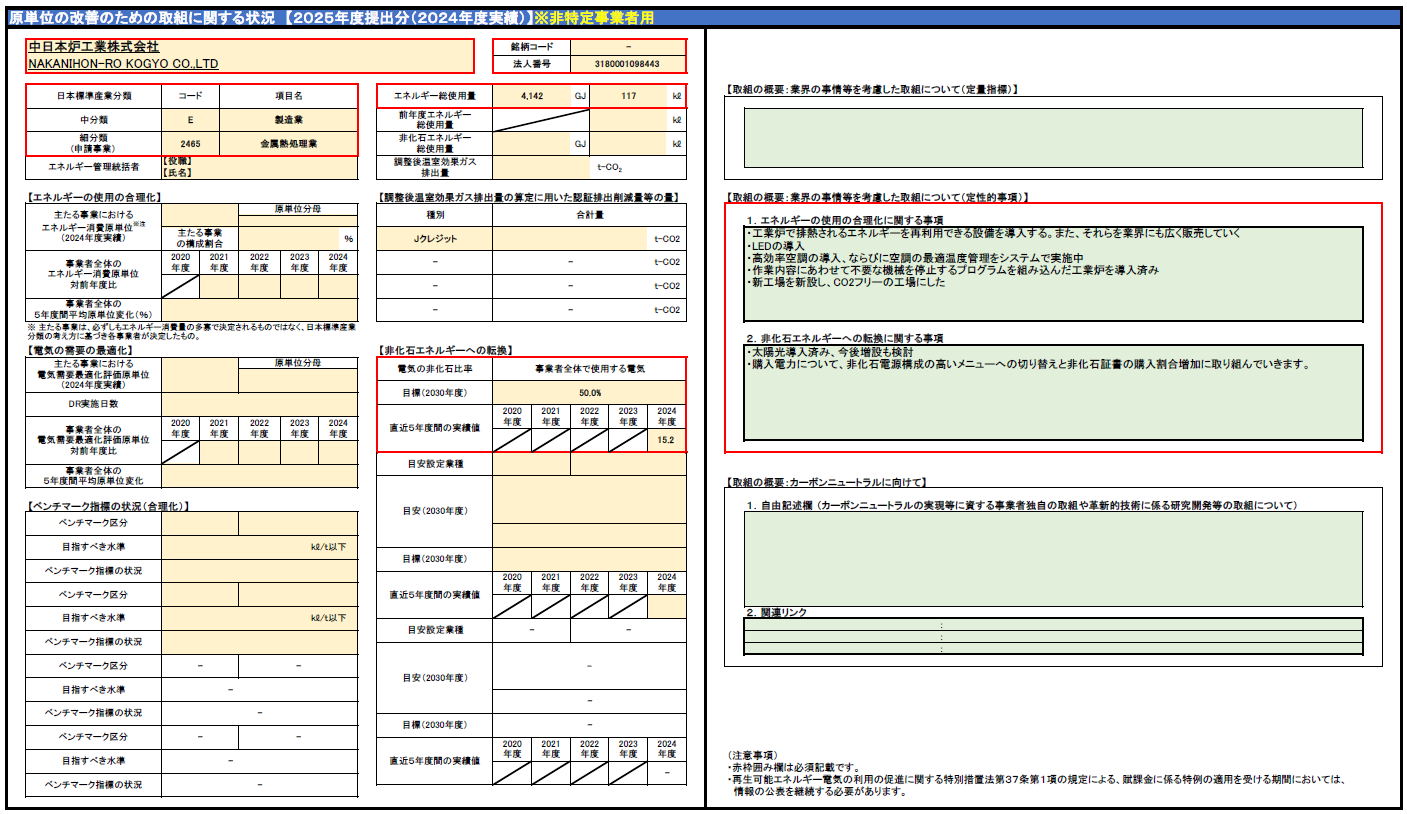
Task: Click the blue title header bar
Action: (x=703, y=18)
